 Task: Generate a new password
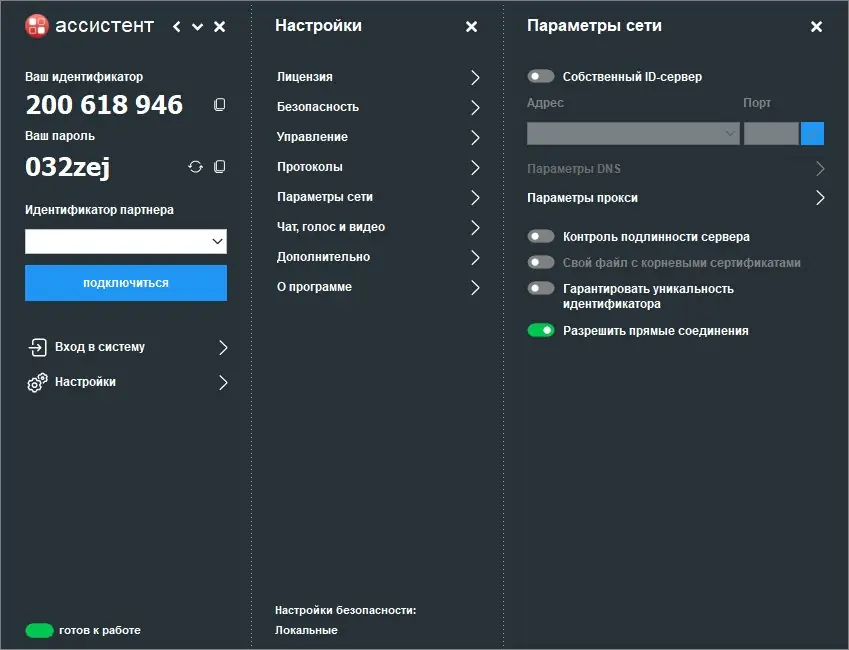click(195, 167)
